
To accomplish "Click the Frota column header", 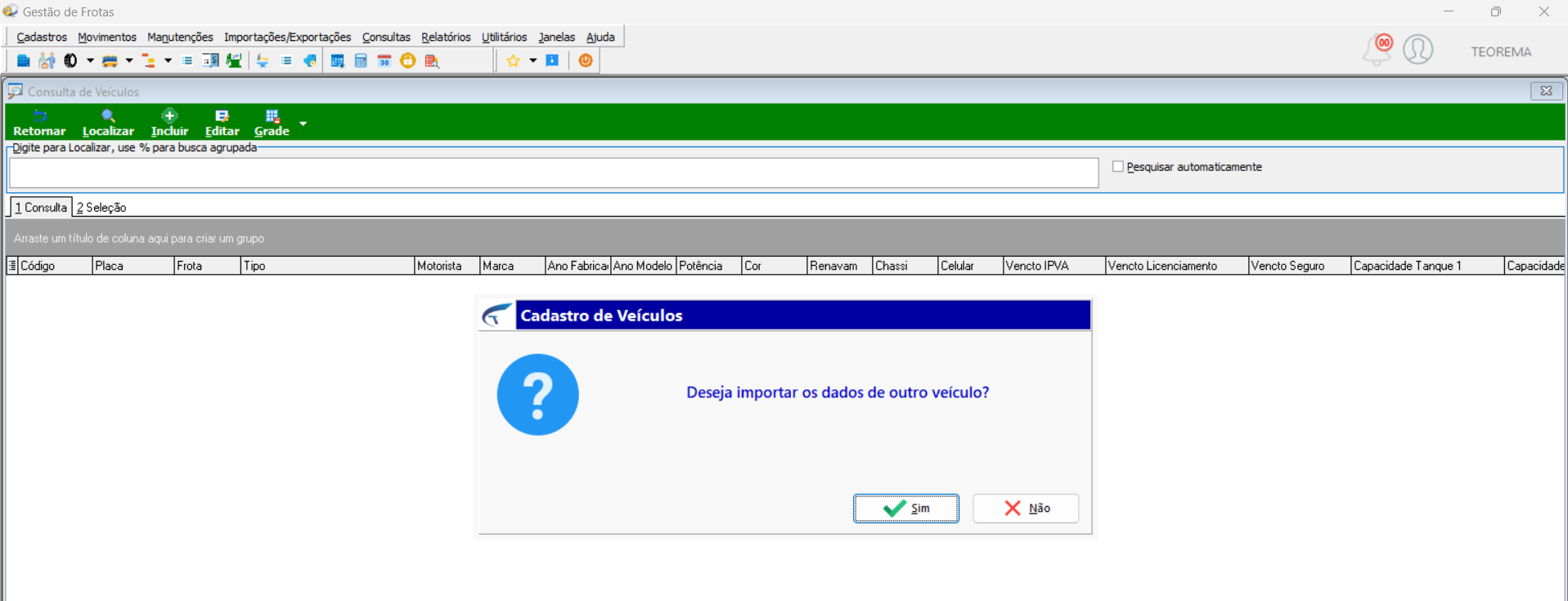I will [207, 266].
